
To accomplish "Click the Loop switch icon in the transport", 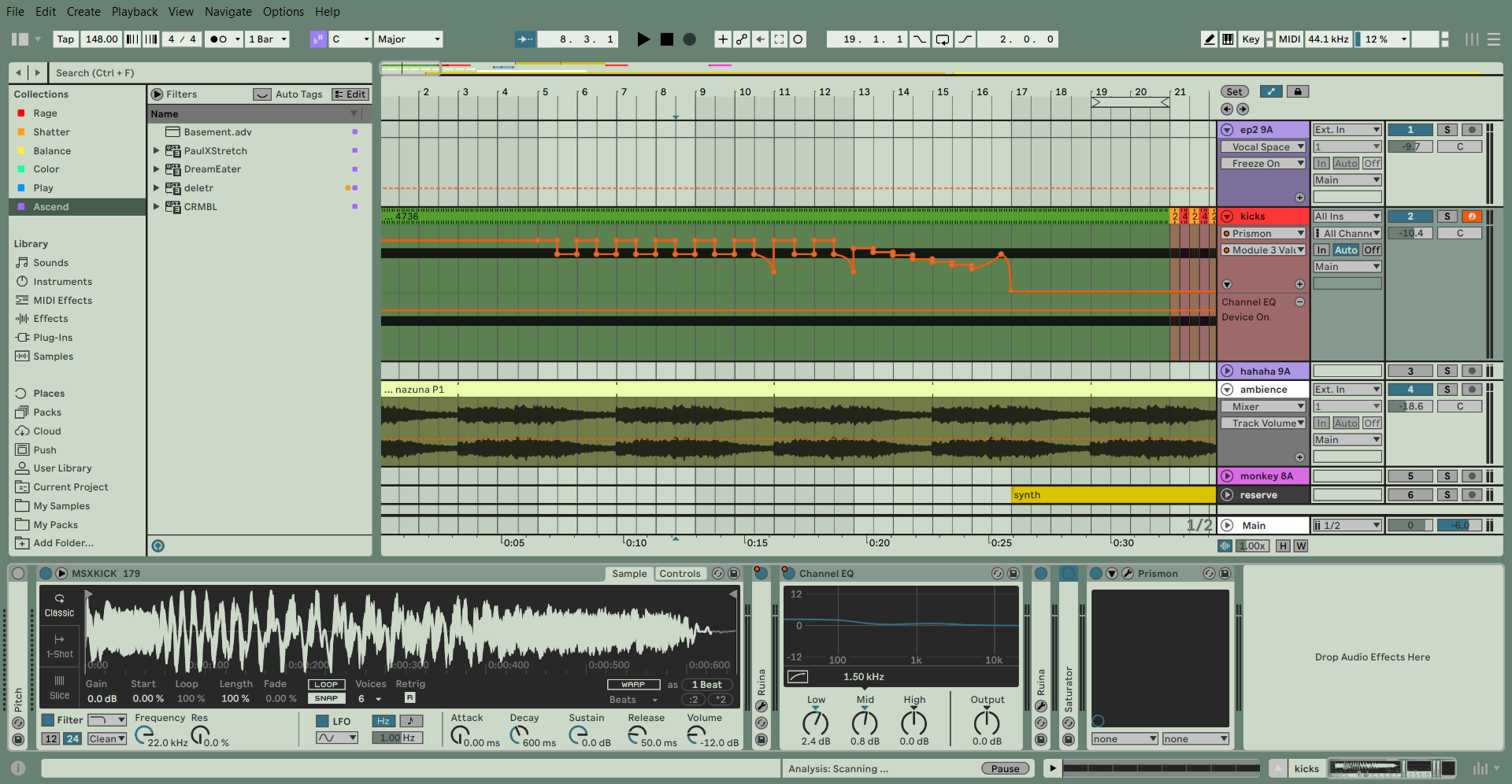I will click(942, 39).
